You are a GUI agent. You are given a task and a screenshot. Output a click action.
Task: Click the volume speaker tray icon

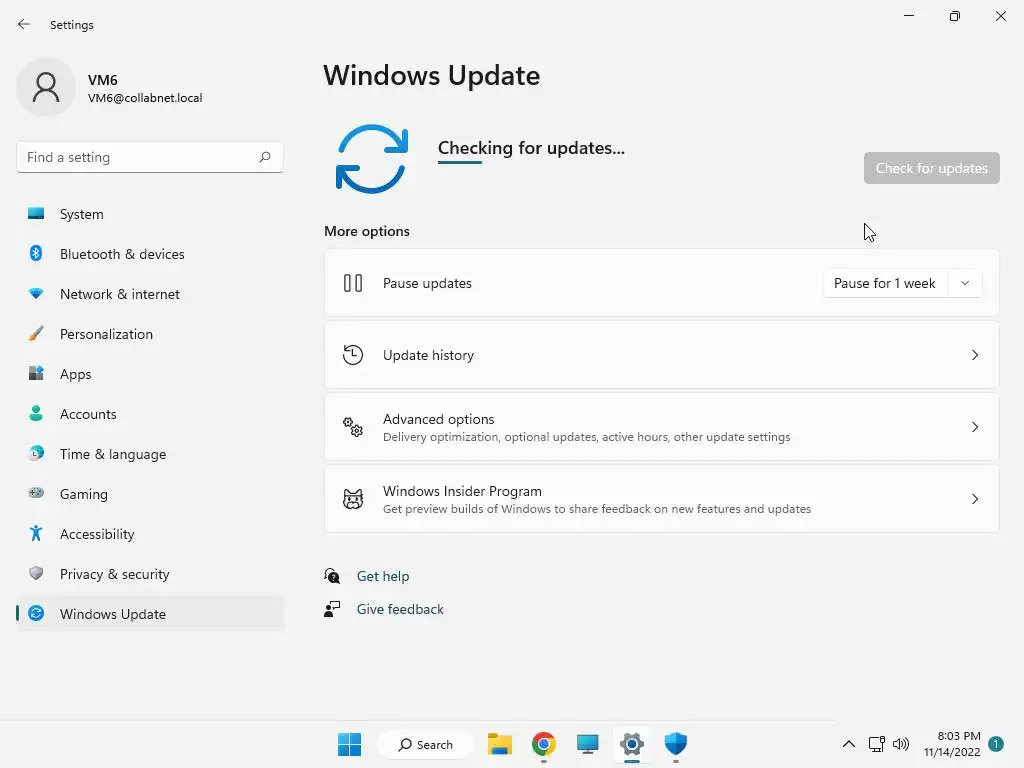point(901,744)
